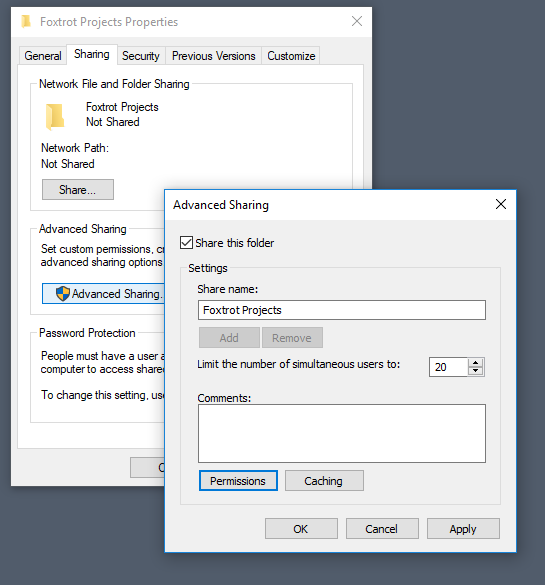This screenshot has width=545, height=585.
Task: Open the Security tab
Action: (141, 56)
